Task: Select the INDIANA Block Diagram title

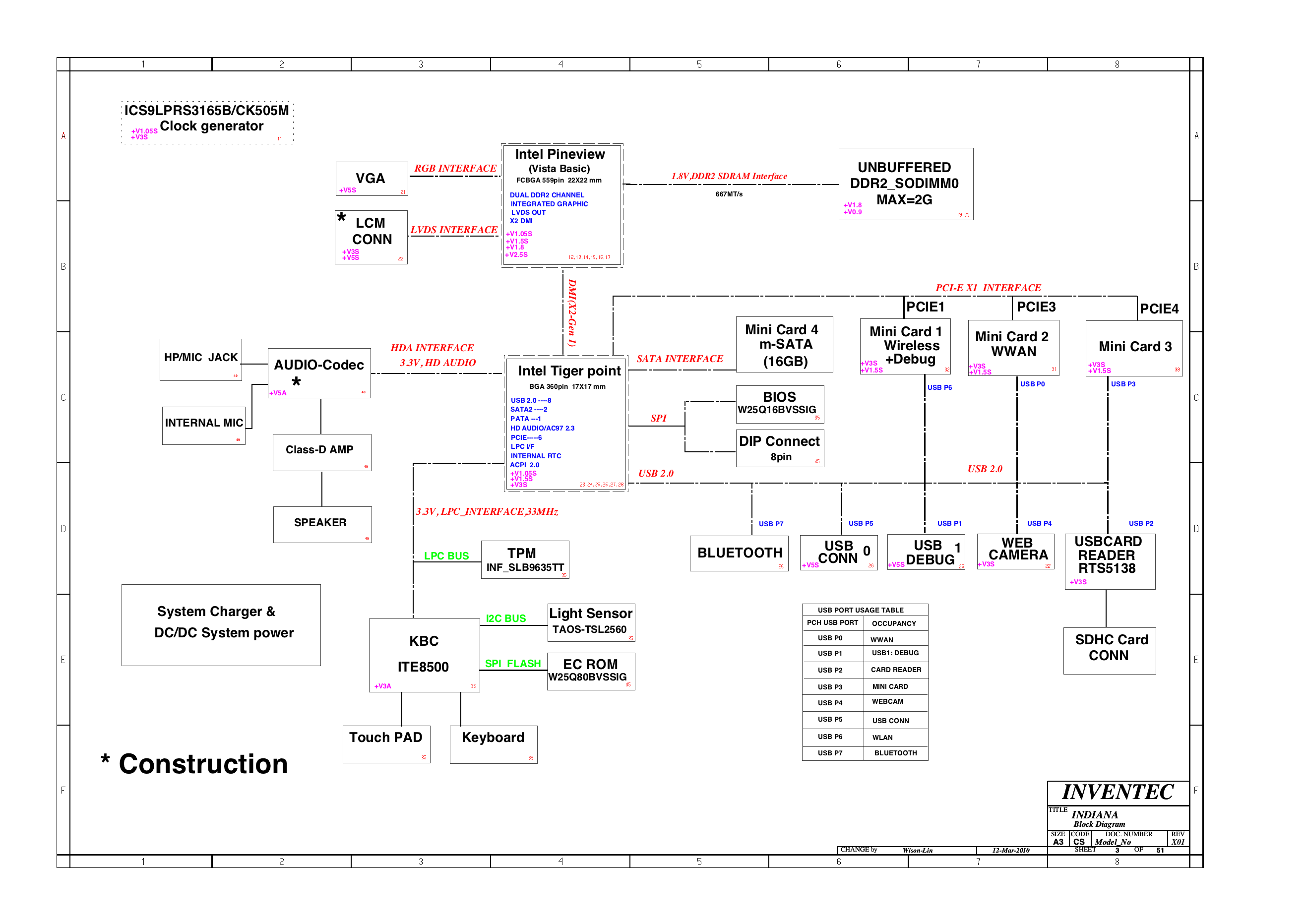Action: [1099, 819]
